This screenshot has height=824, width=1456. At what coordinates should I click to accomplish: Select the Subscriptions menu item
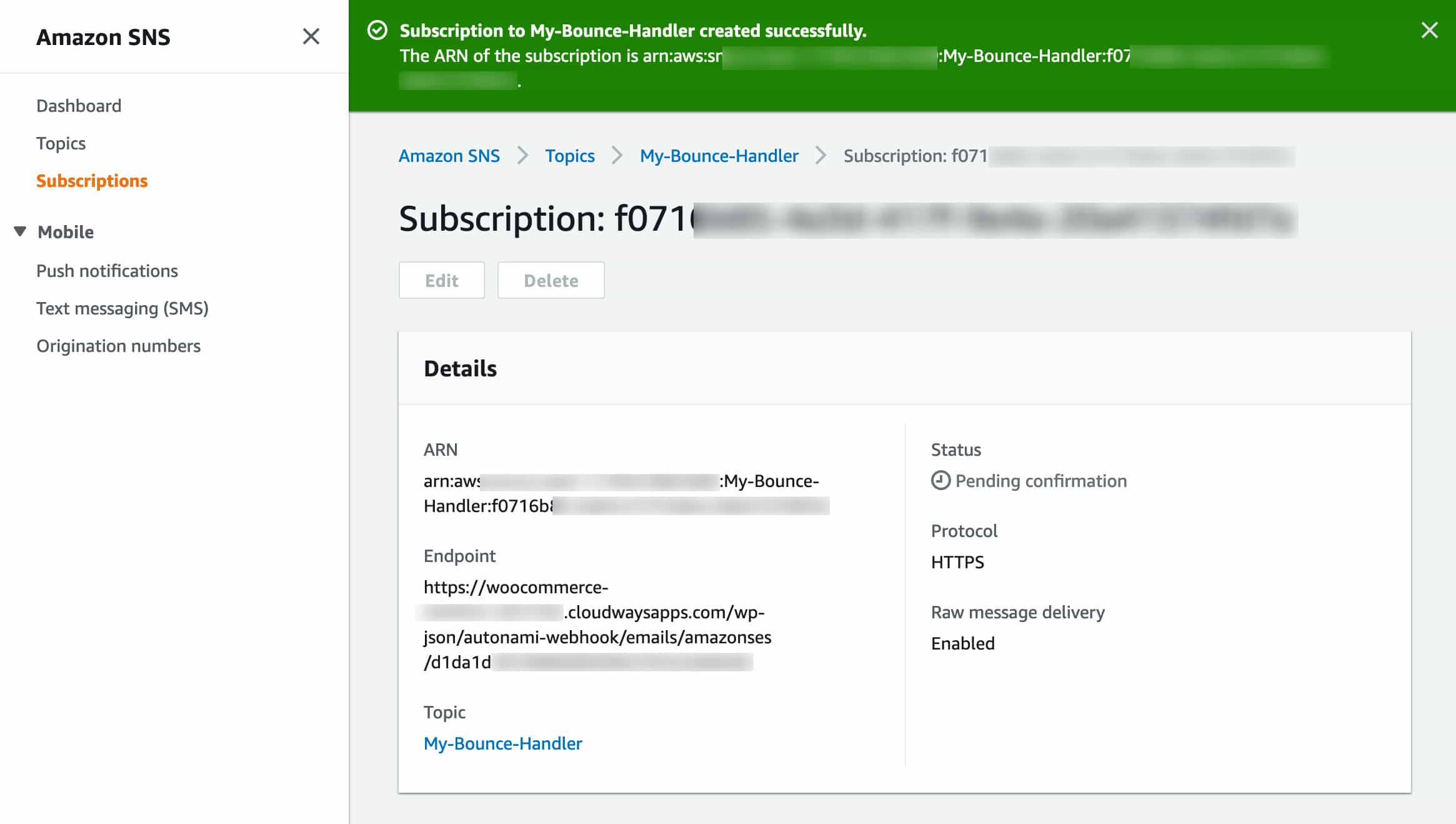92,180
